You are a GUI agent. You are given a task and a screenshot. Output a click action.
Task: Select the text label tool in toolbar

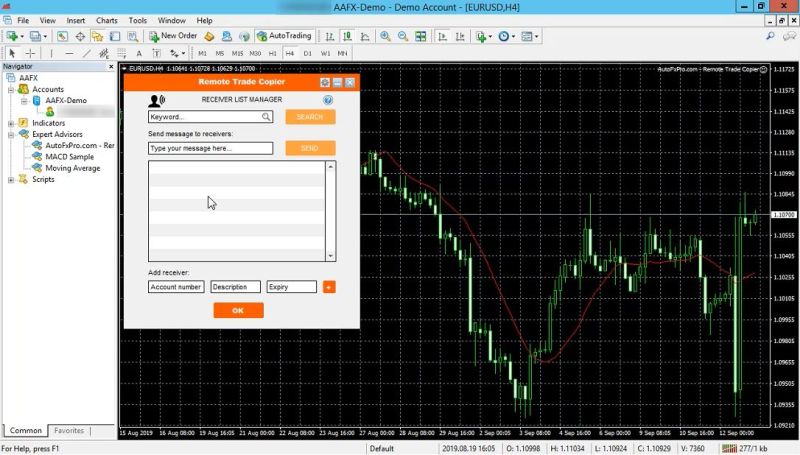[139, 53]
